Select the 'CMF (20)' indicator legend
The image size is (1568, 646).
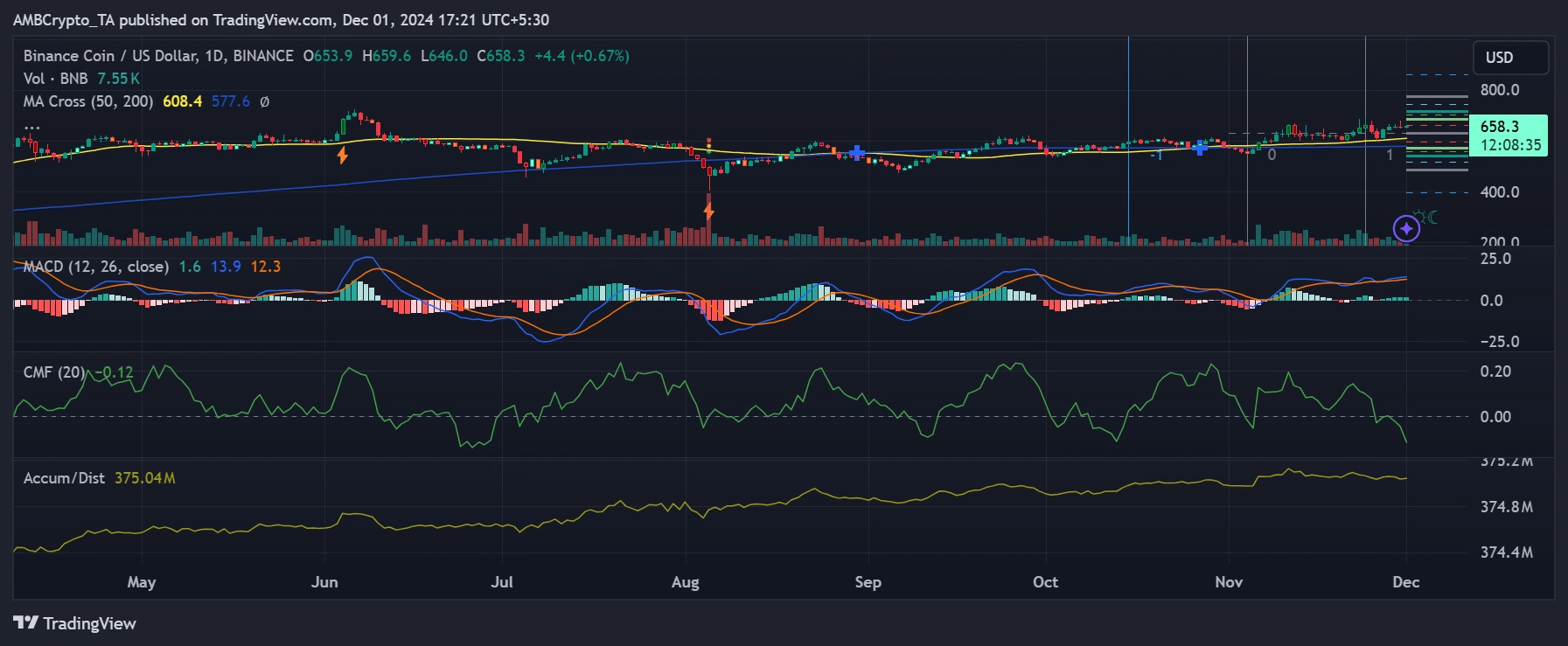pos(54,372)
